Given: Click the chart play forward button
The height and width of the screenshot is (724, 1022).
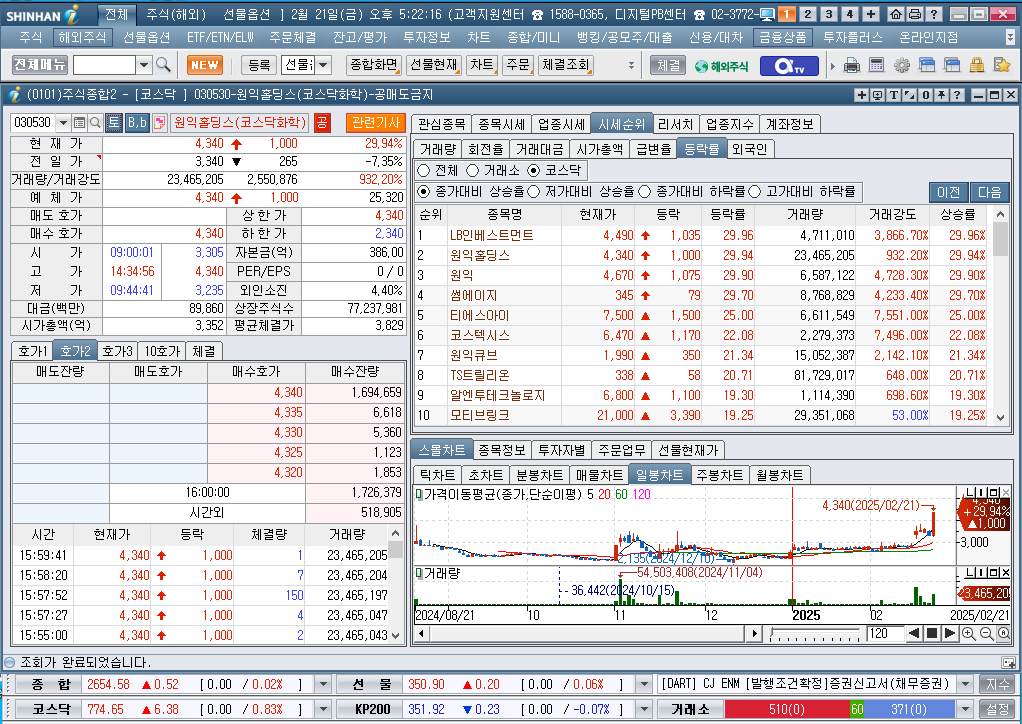Looking at the screenshot, I should click(x=950, y=633).
